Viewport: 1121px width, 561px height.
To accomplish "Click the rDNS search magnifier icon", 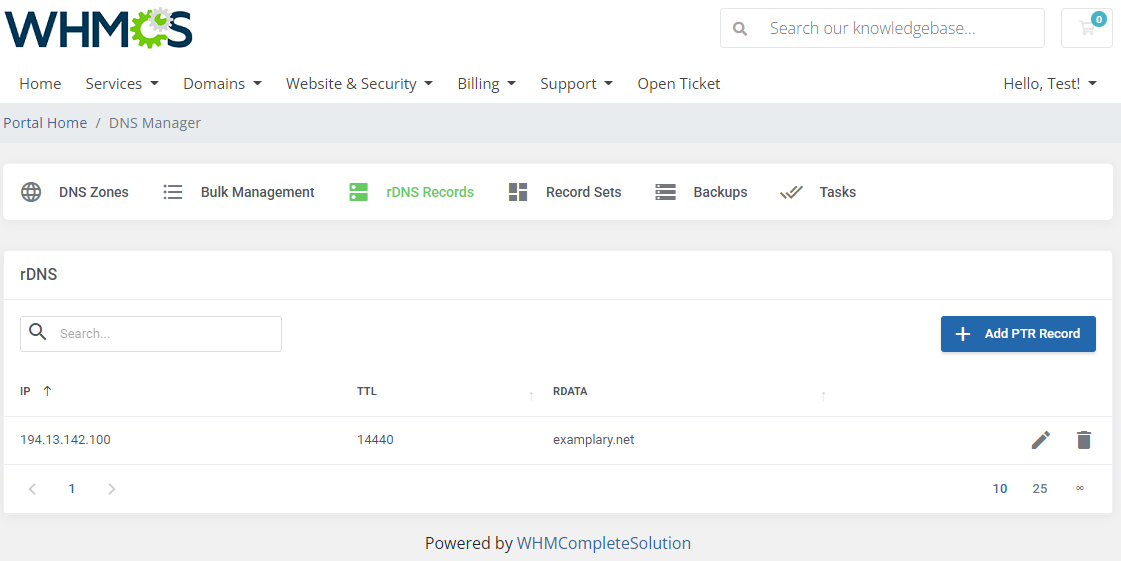I will point(38,332).
